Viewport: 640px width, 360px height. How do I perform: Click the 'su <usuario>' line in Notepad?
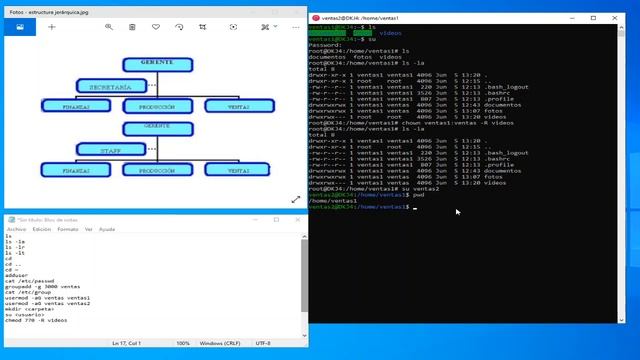click(x=24, y=315)
